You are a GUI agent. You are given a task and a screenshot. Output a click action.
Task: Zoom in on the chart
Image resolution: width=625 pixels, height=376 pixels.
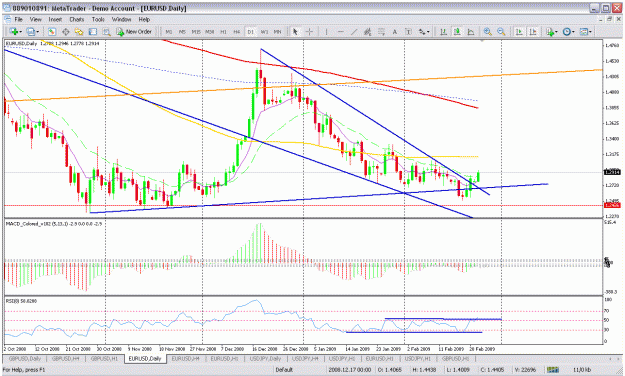pyautogui.click(x=487, y=31)
